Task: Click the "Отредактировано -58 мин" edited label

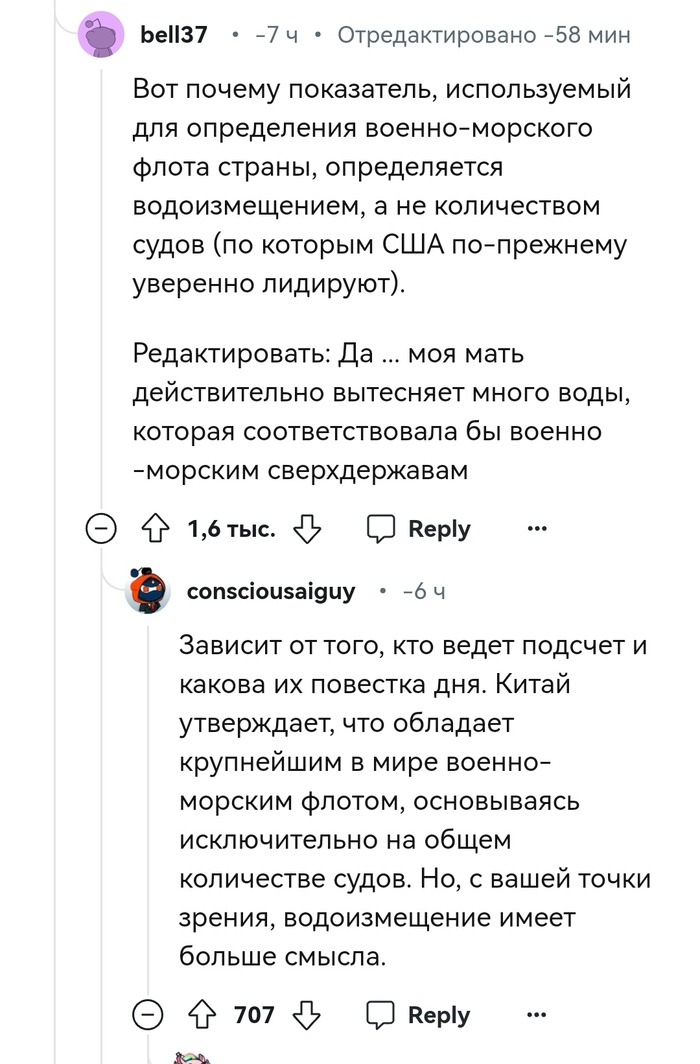Action: pos(483,35)
